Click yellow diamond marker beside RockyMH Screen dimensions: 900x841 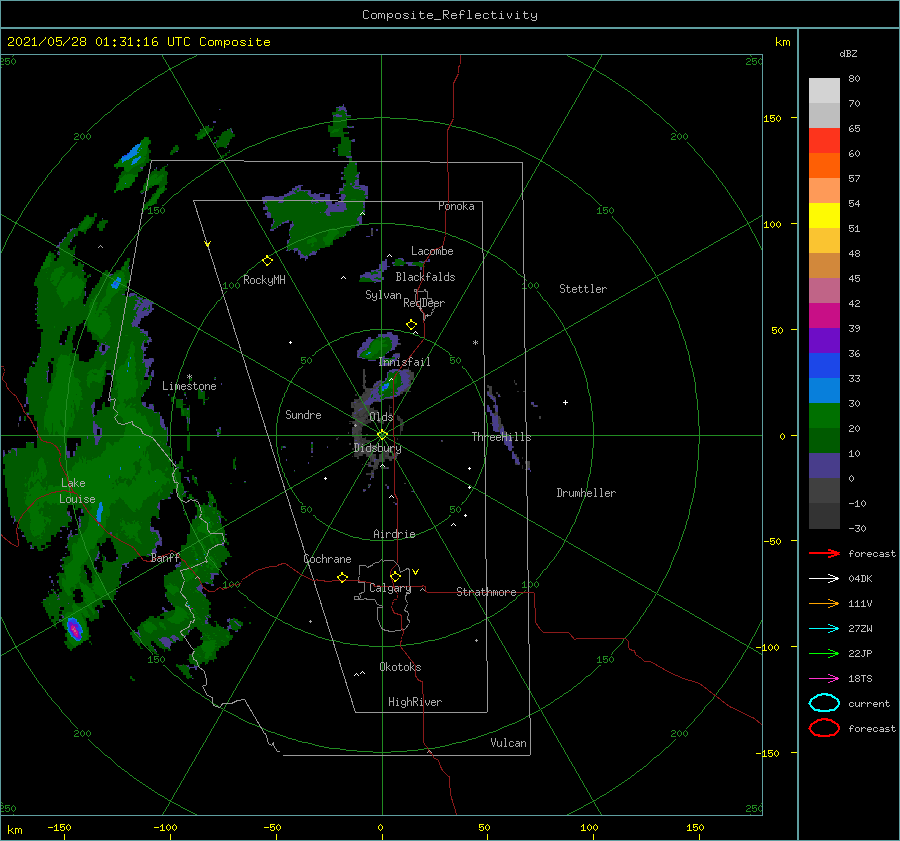click(x=267, y=261)
